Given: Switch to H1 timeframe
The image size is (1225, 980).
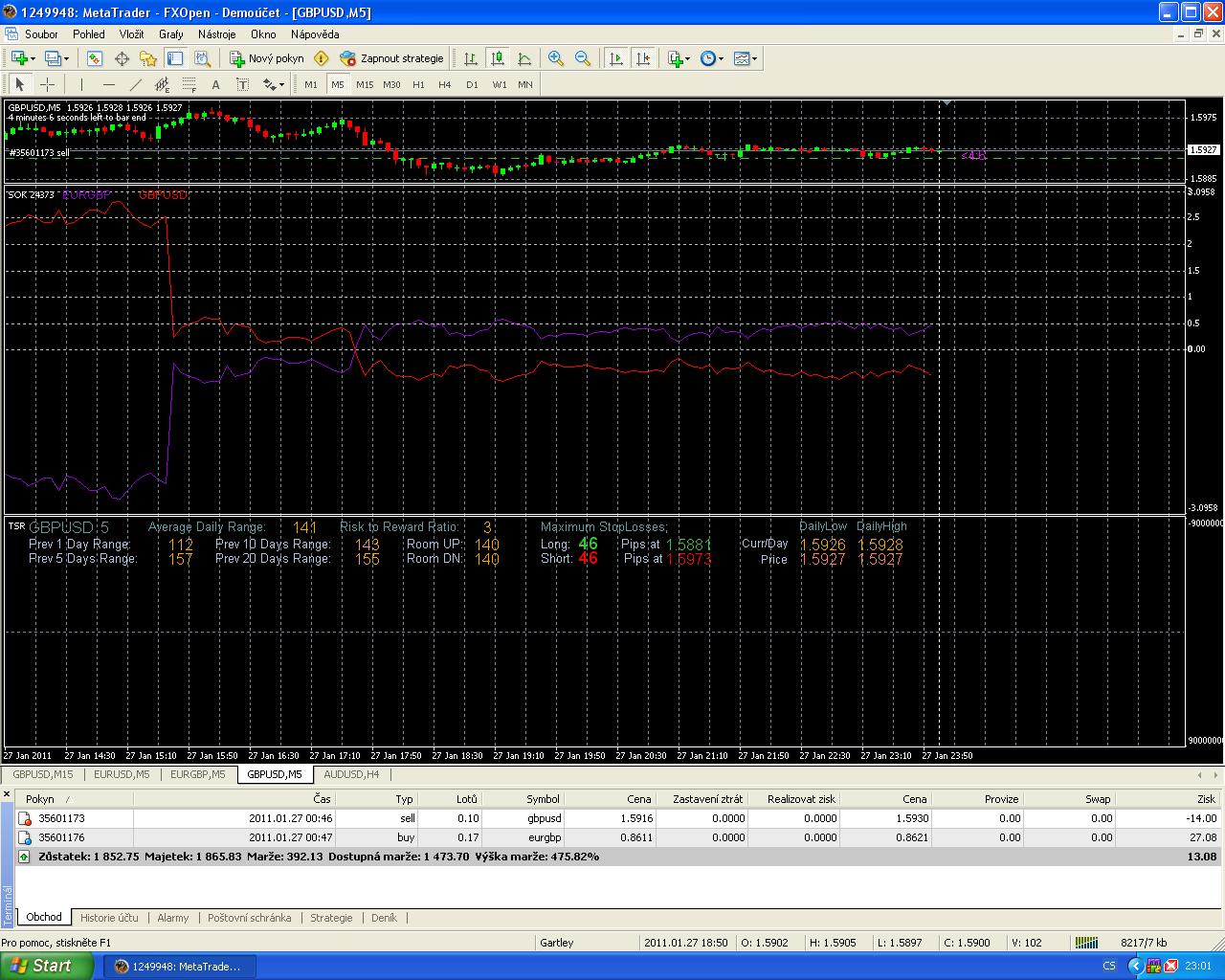Looking at the screenshot, I should tap(418, 84).
